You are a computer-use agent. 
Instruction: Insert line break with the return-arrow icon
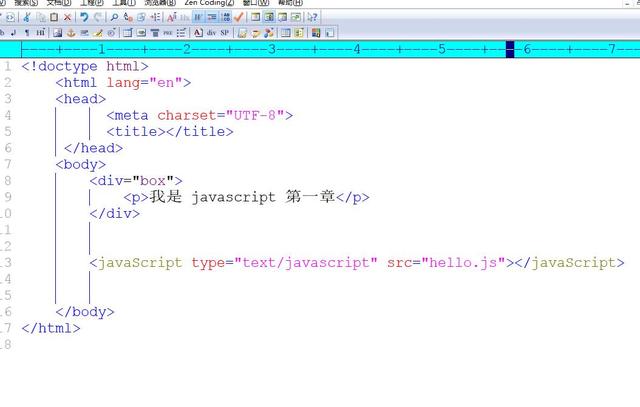(13, 33)
